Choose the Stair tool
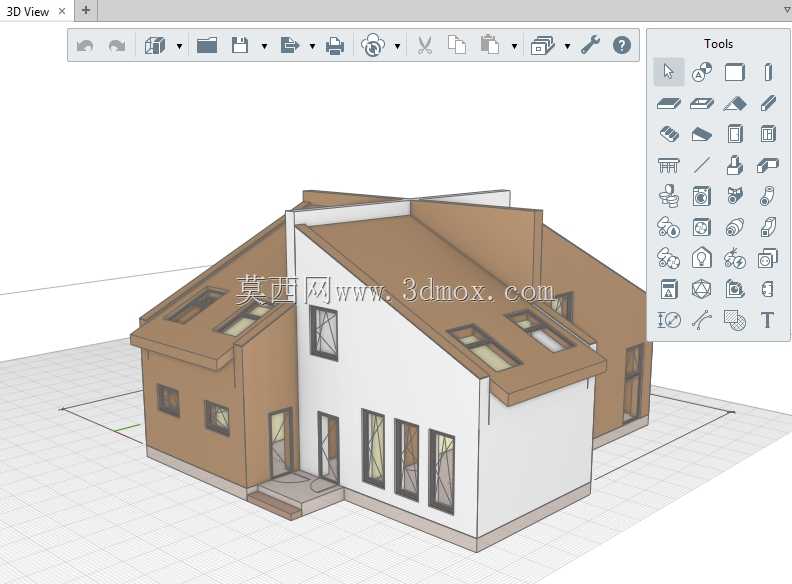Image resolution: width=792 pixels, height=584 pixels. coord(669,134)
